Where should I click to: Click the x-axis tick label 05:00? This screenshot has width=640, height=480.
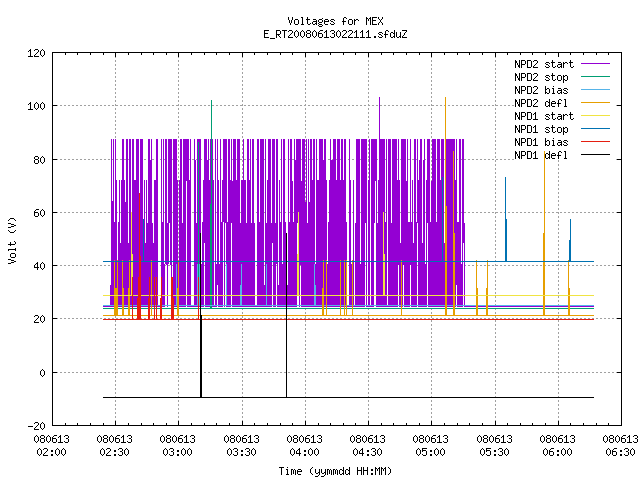point(431,452)
